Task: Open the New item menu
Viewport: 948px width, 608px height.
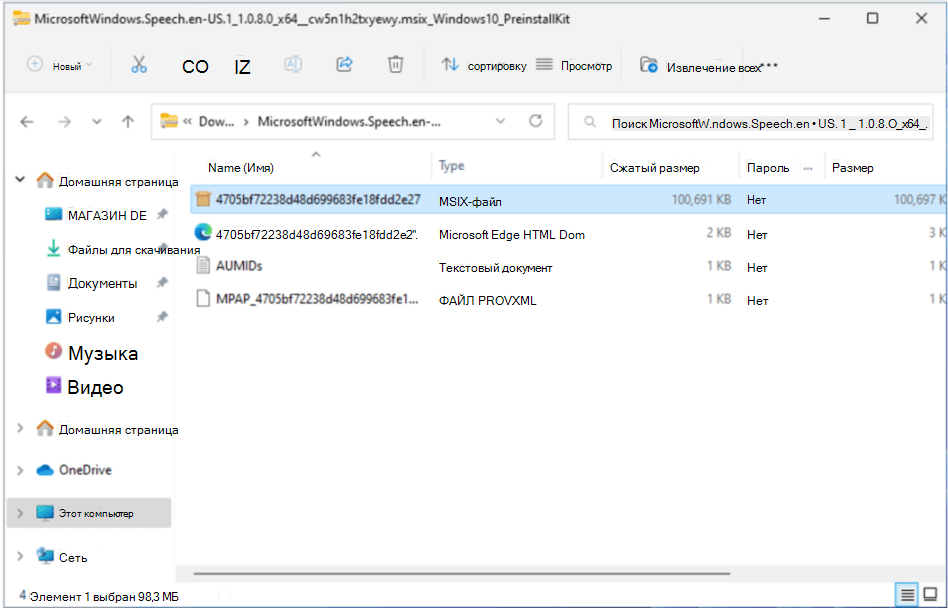Action: pos(59,65)
